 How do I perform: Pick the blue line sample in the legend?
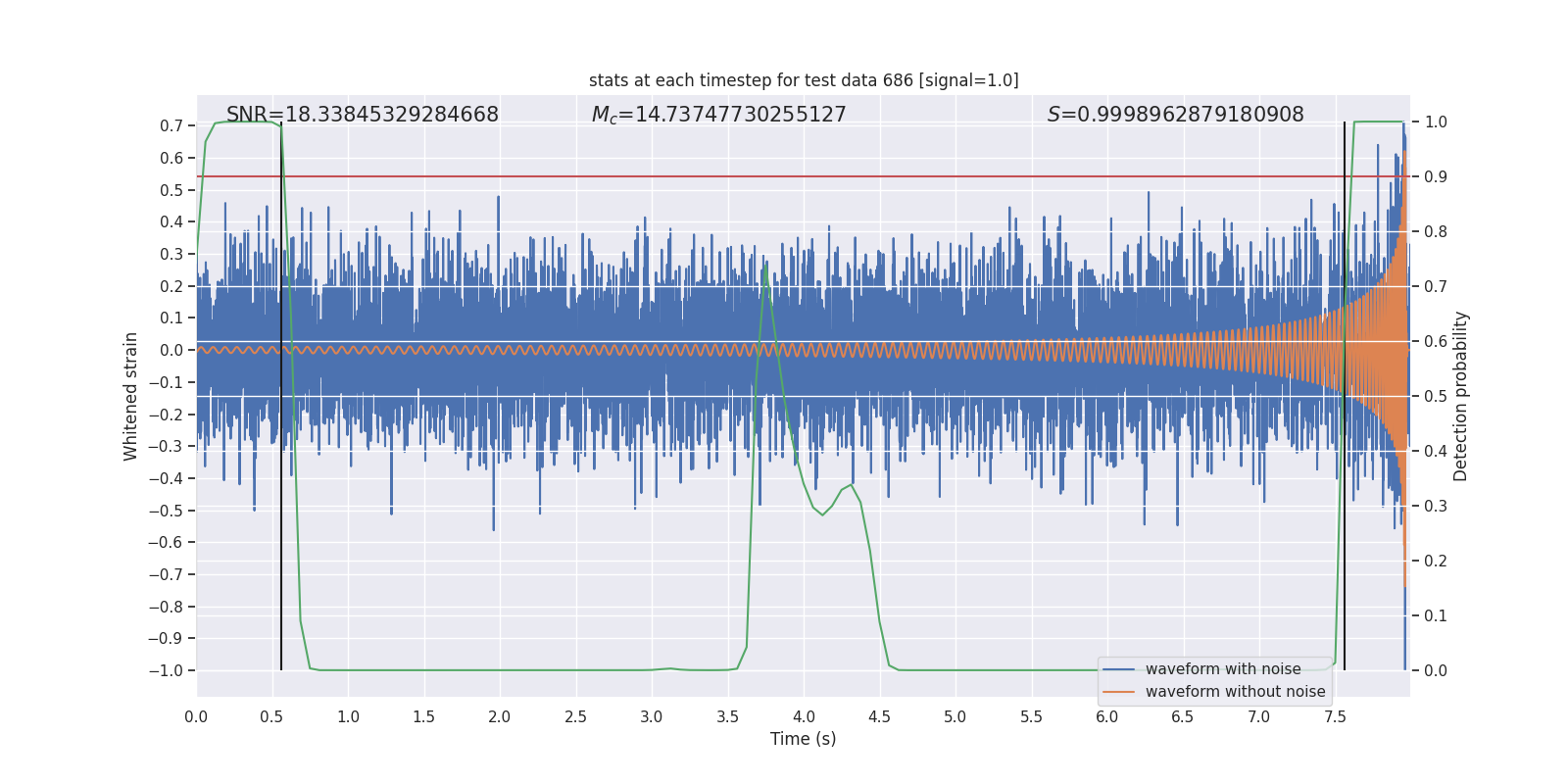click(x=1119, y=669)
